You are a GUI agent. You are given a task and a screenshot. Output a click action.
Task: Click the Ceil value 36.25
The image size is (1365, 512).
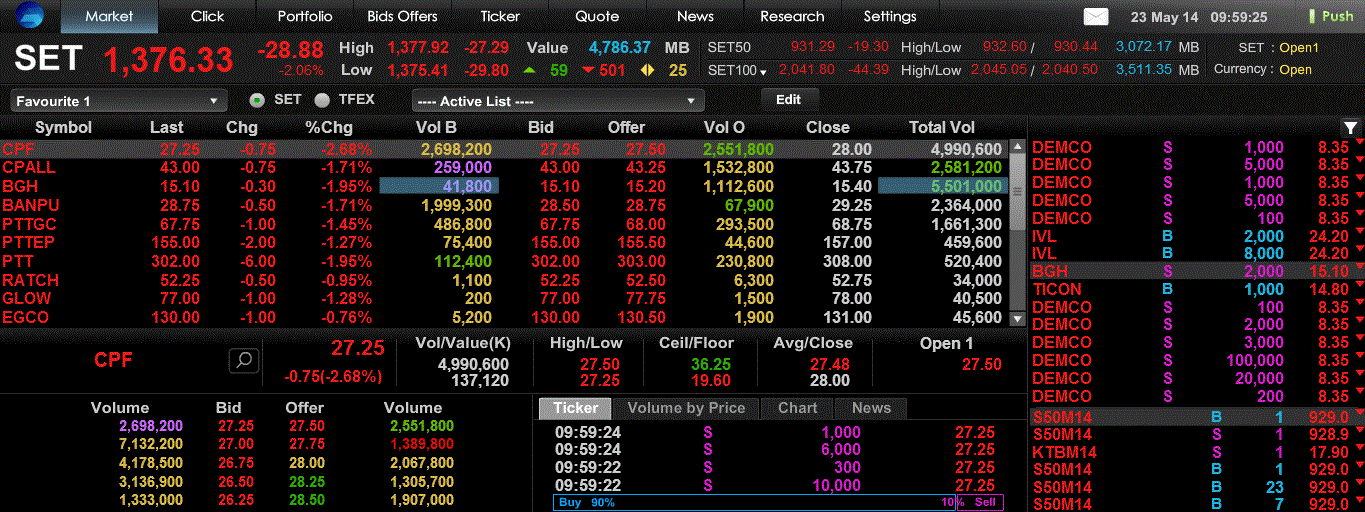(x=710, y=365)
